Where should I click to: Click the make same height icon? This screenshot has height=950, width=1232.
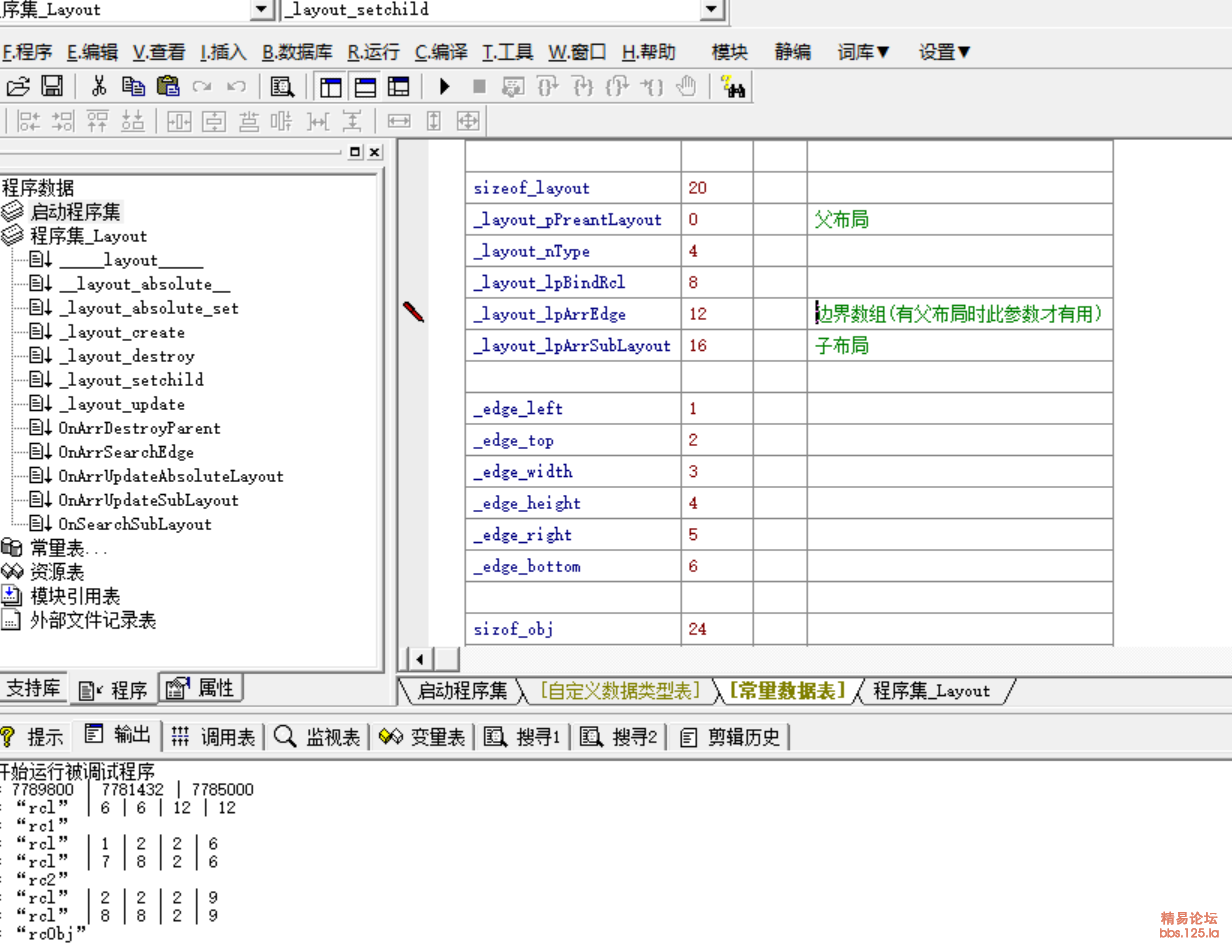[x=433, y=122]
